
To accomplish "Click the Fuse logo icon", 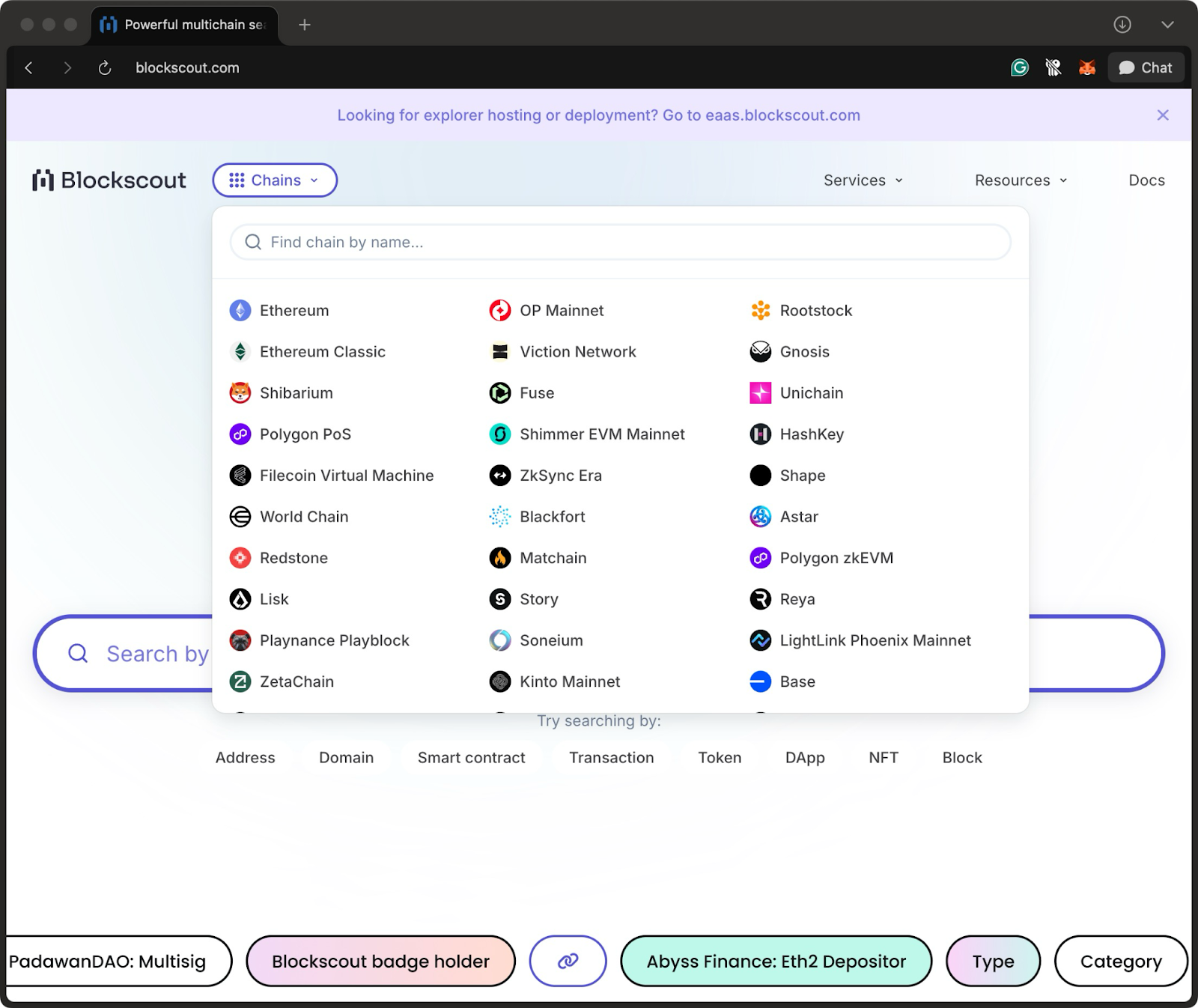I will point(500,393).
